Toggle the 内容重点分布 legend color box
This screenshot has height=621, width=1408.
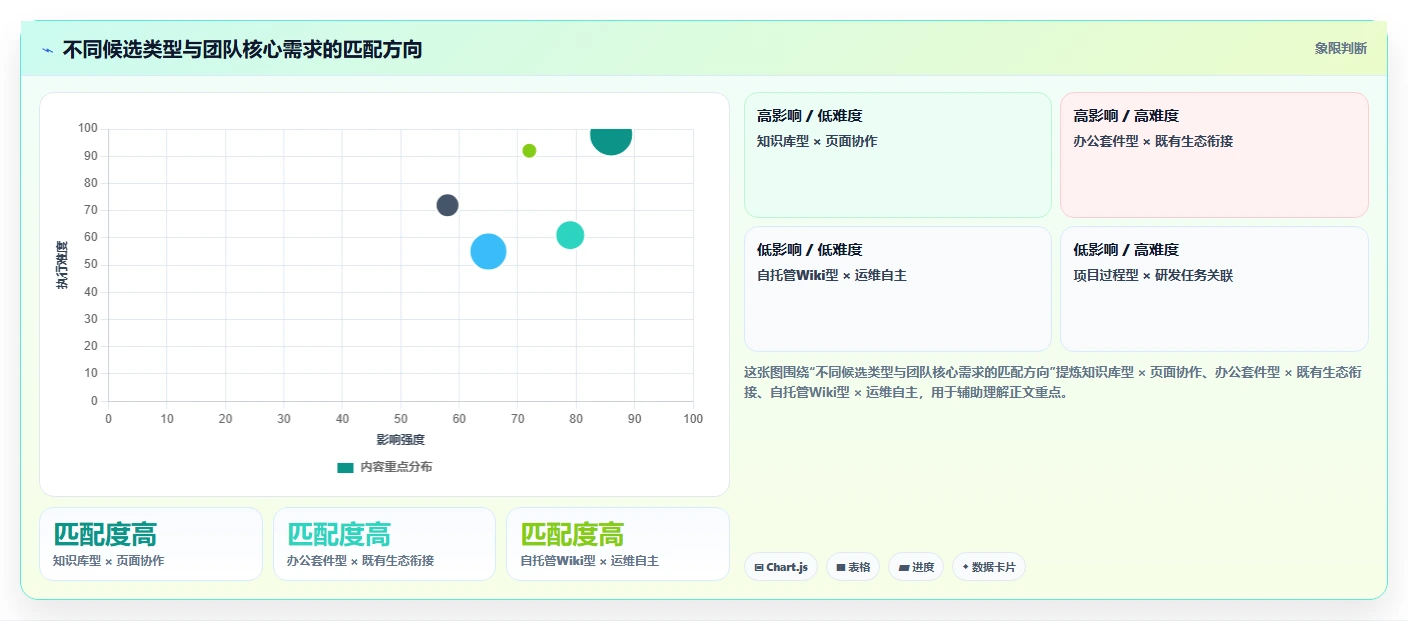tap(345, 467)
